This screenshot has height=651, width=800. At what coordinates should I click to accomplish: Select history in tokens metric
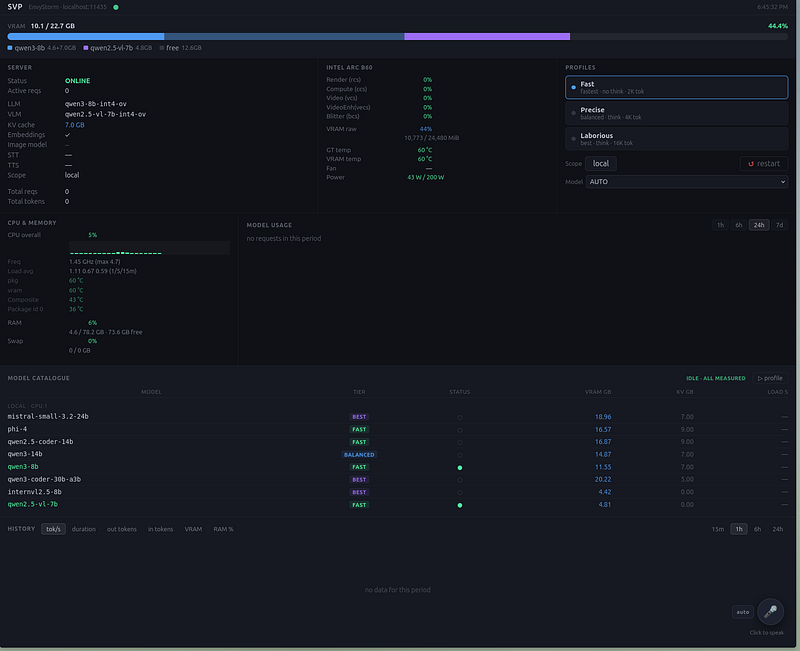tap(160, 529)
